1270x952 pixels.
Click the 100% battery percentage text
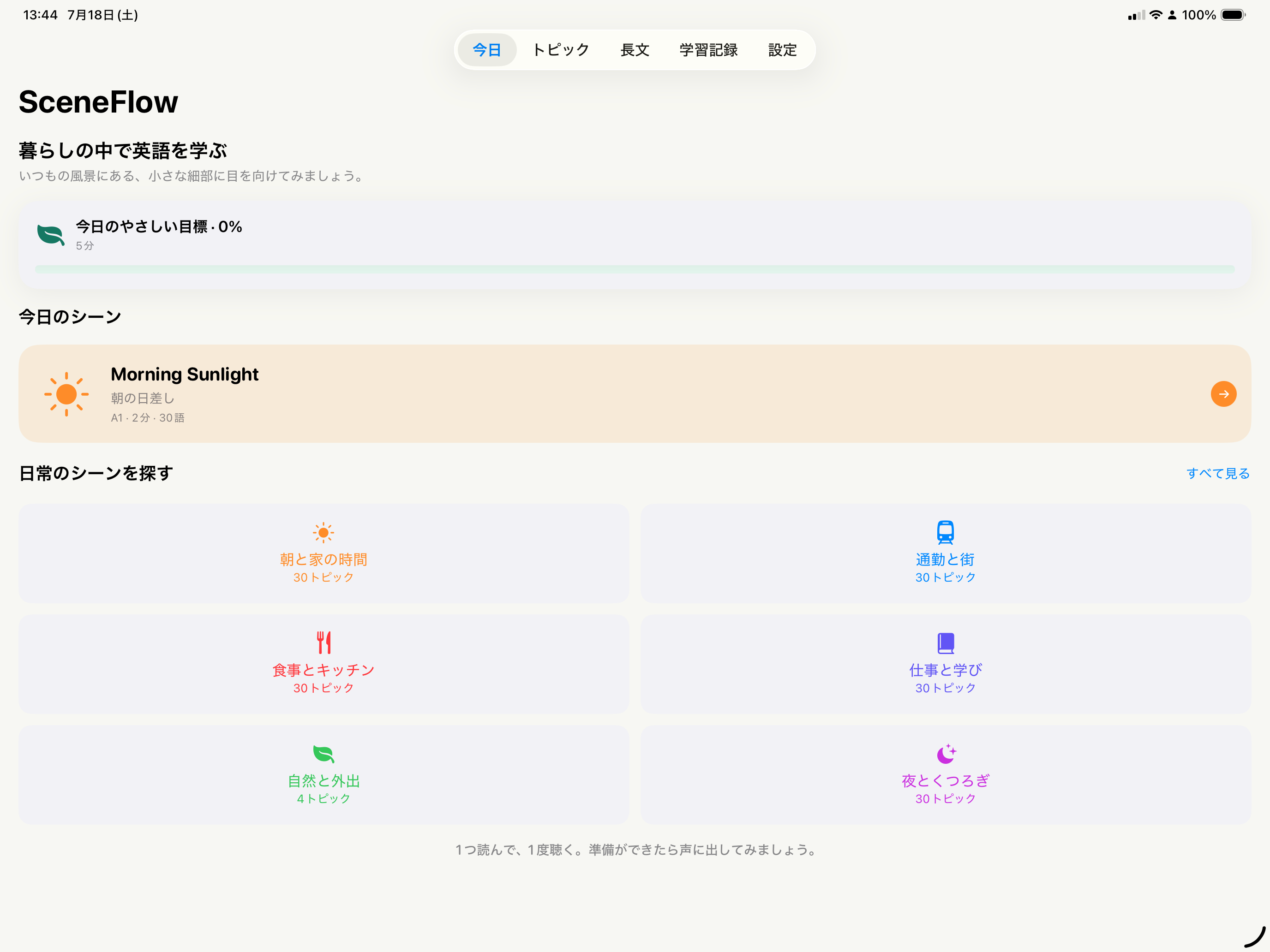coord(1198,15)
